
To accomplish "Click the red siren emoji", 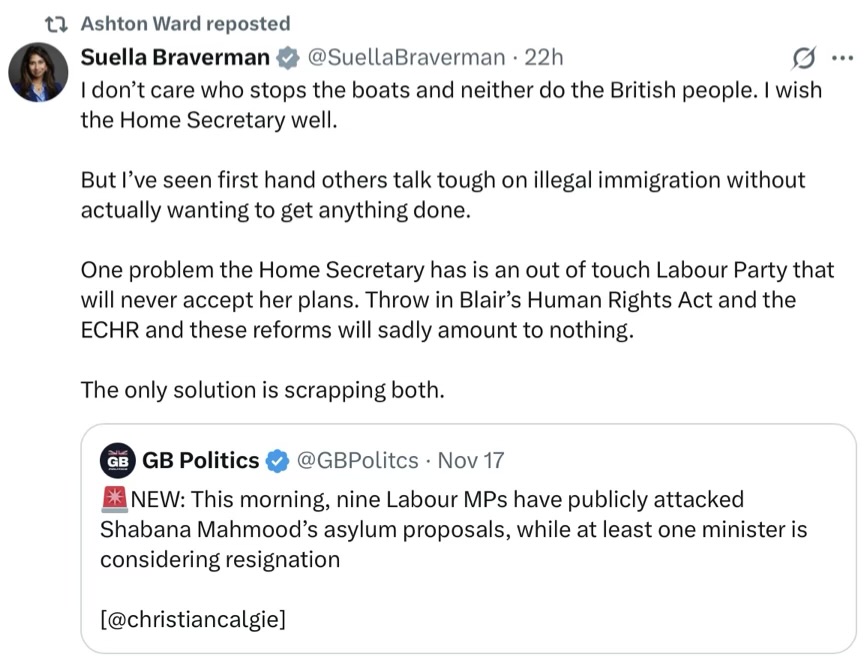I will click(113, 499).
